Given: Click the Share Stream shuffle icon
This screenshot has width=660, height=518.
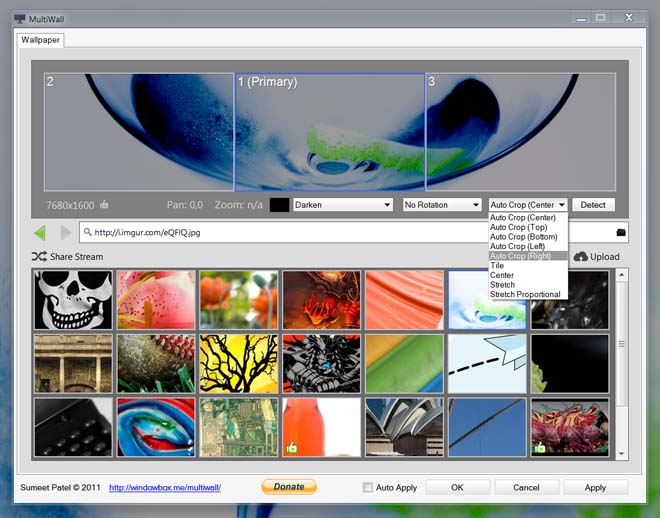Looking at the screenshot, I should pyautogui.click(x=39, y=256).
